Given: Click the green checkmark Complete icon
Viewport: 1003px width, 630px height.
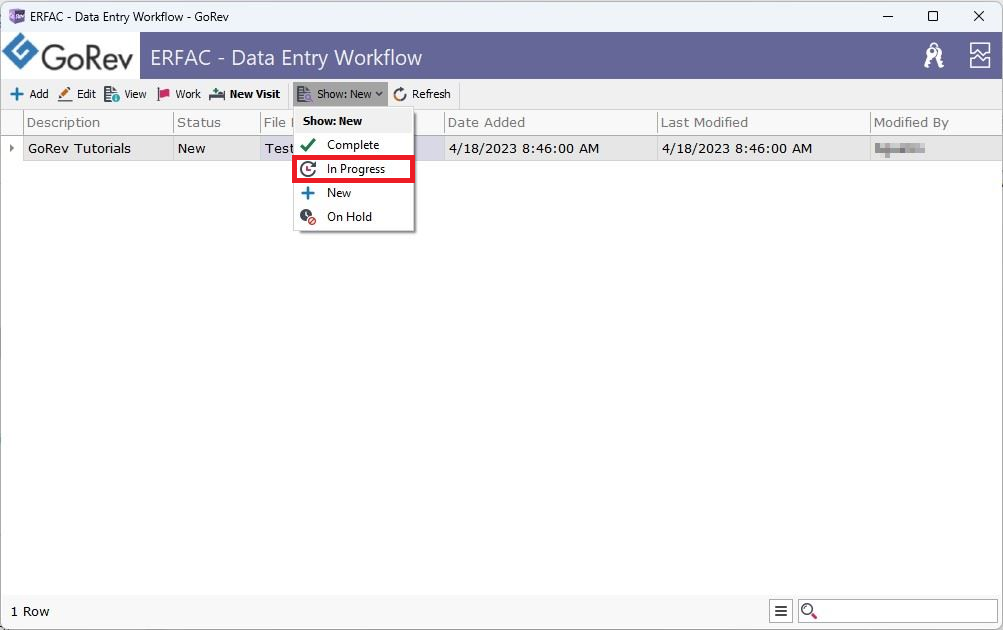Looking at the screenshot, I should [308, 145].
